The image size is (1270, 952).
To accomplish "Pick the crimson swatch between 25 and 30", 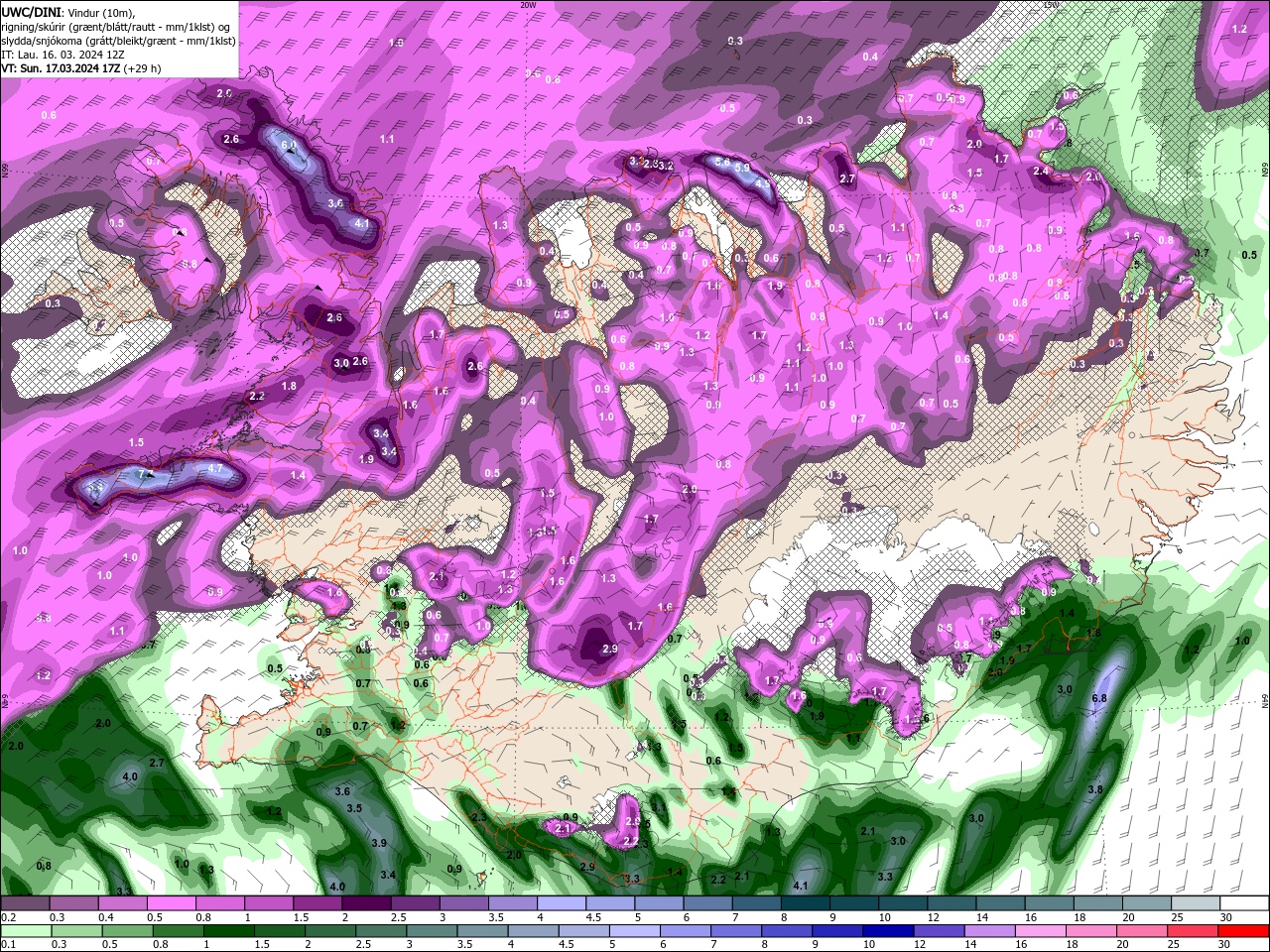I will [x=1193, y=931].
